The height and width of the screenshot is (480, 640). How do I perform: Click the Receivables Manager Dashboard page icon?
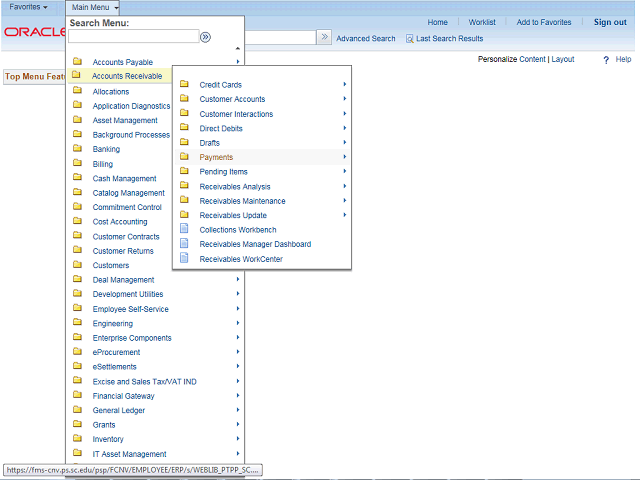184,244
